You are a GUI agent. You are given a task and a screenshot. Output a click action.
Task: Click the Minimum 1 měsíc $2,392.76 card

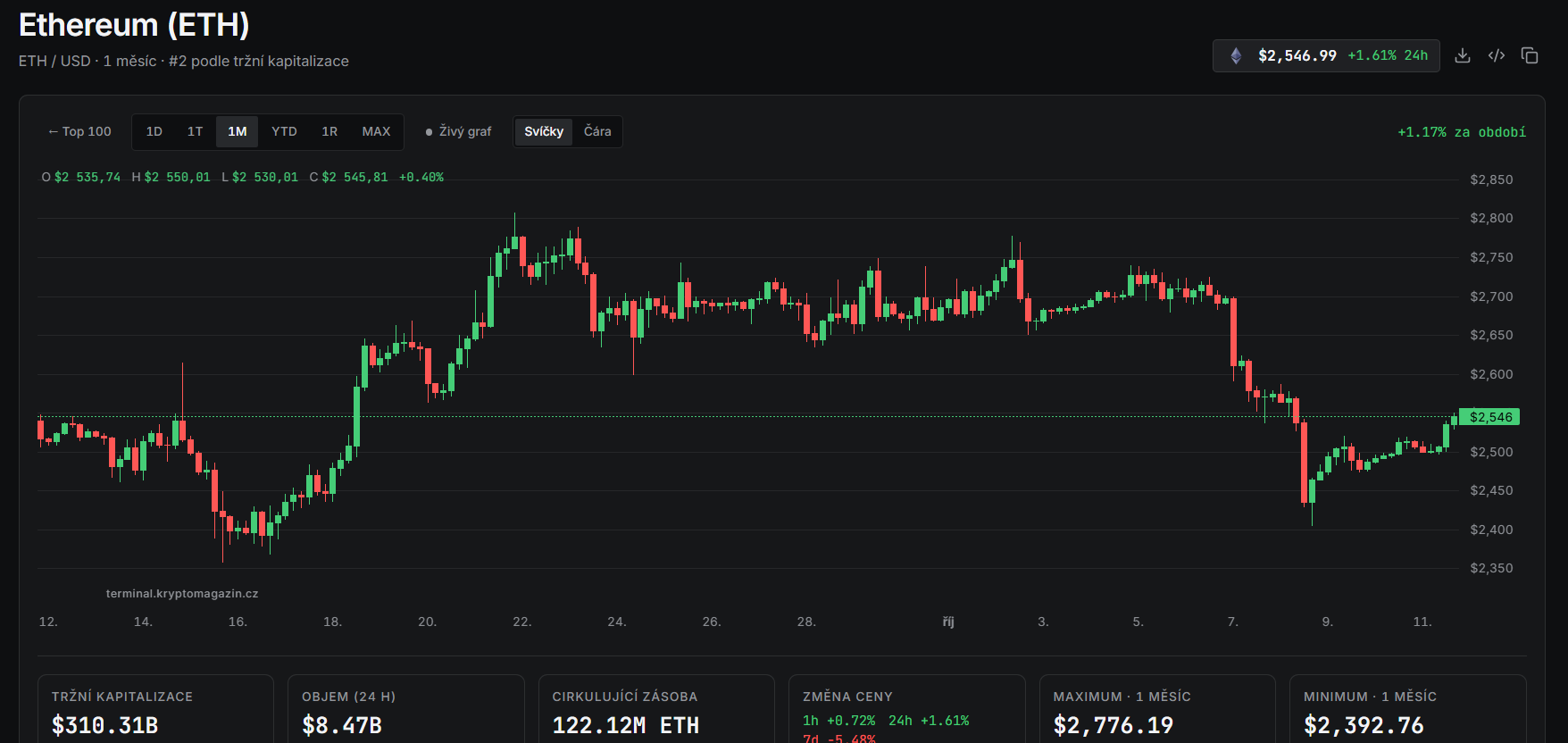tap(1408, 709)
